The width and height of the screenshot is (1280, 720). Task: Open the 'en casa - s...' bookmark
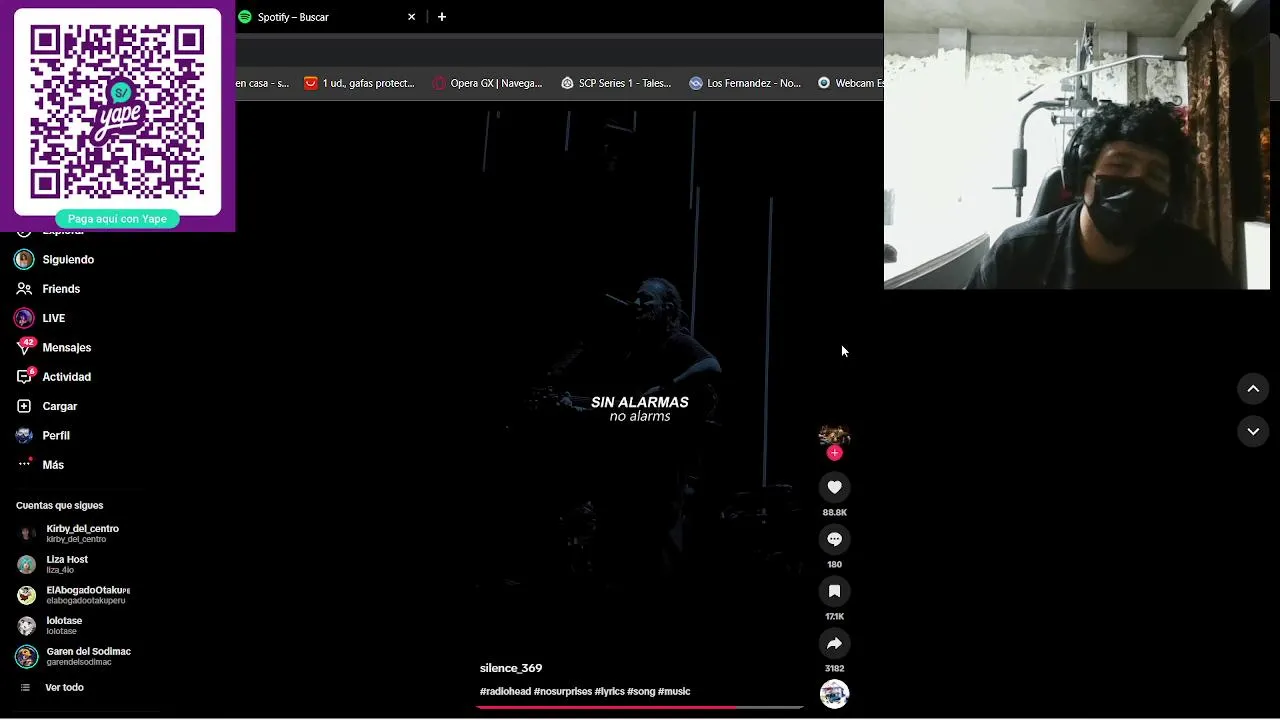click(263, 83)
